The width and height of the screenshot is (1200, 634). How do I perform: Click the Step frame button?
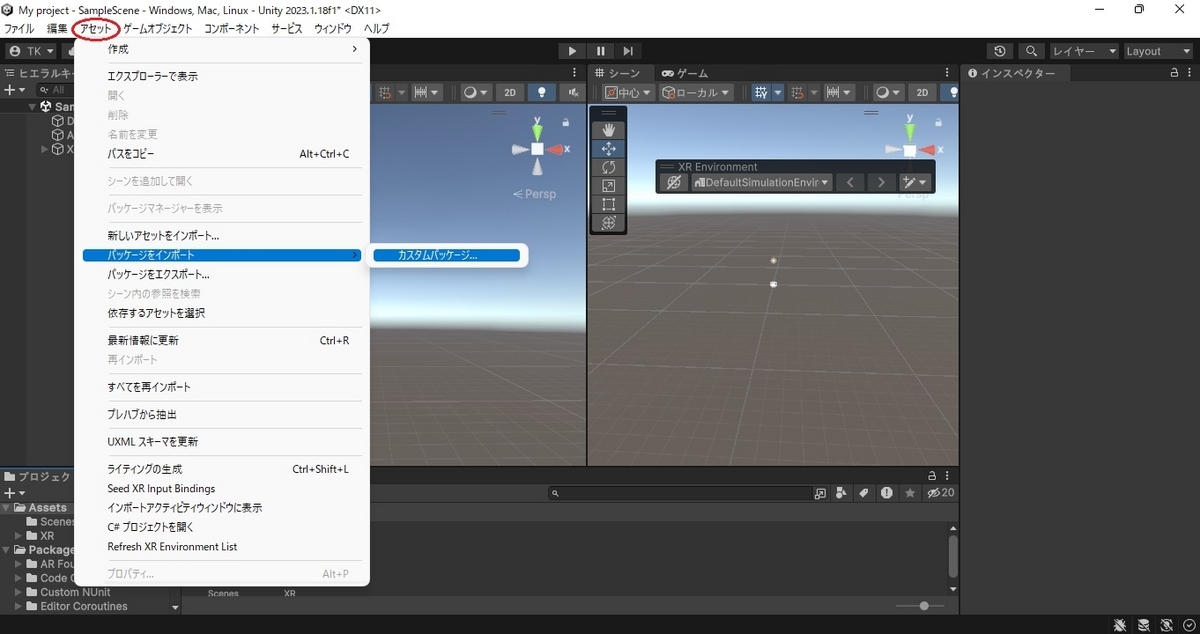pyautogui.click(x=628, y=50)
